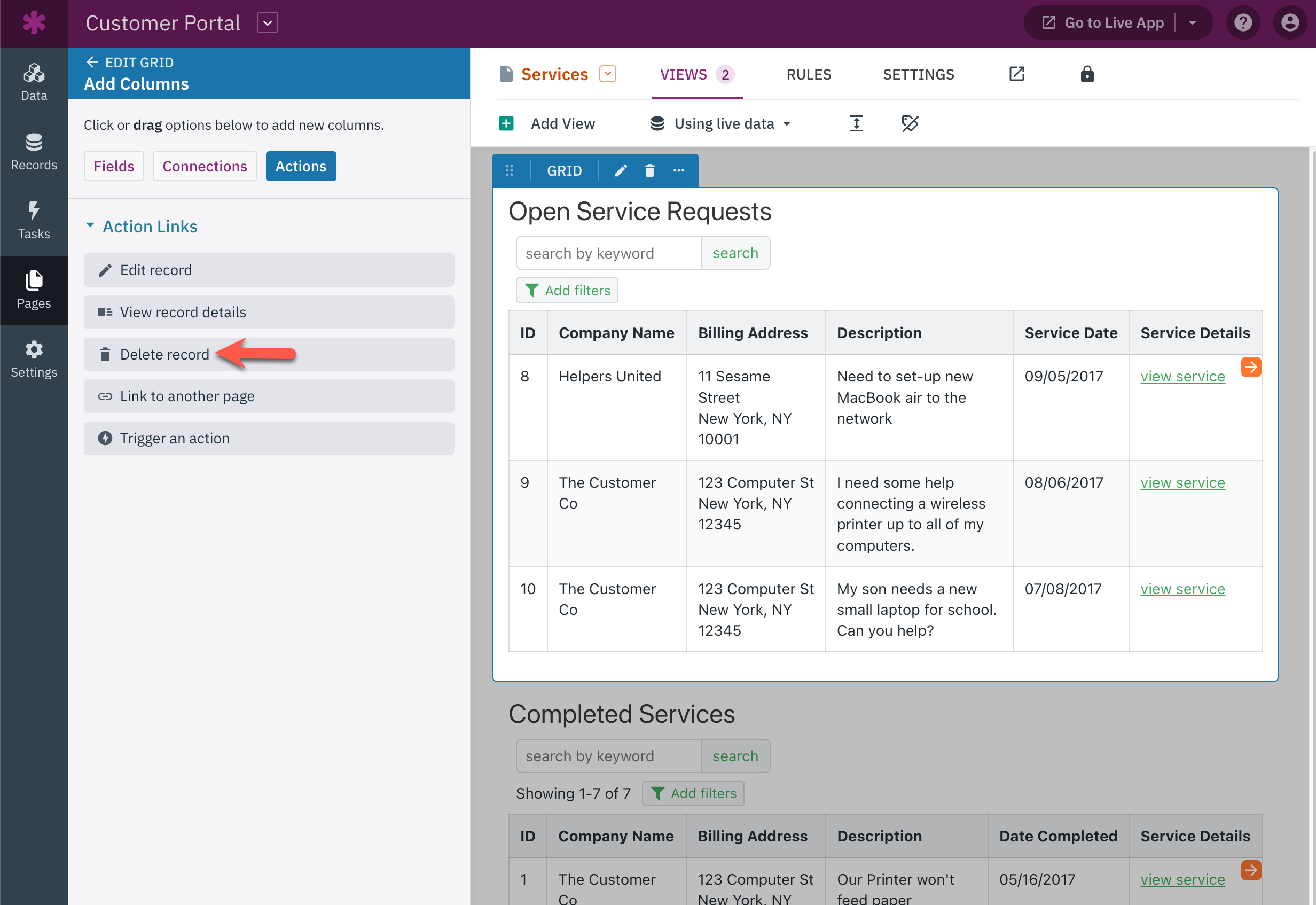
Task: Open the help question mark icon
Action: coord(1243,22)
